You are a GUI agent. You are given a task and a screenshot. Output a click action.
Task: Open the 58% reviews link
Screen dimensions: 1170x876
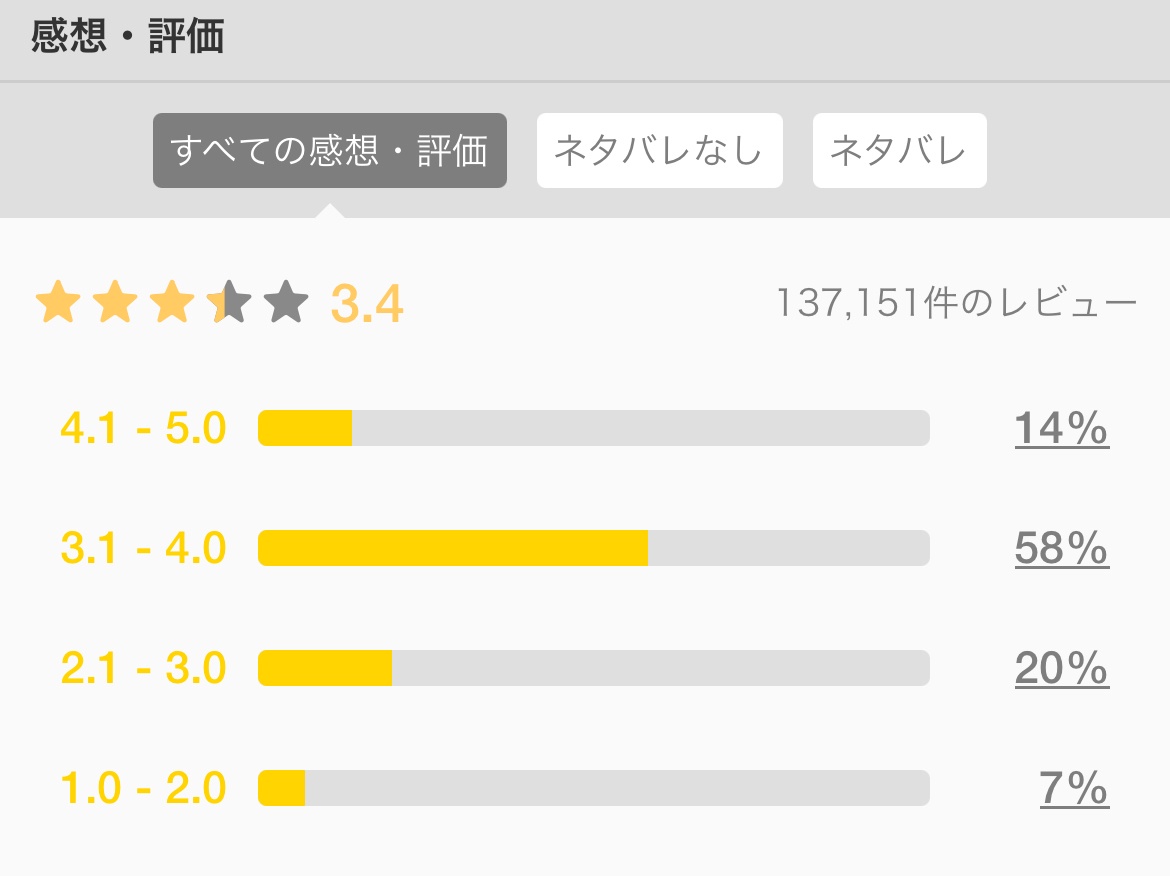coord(1061,548)
